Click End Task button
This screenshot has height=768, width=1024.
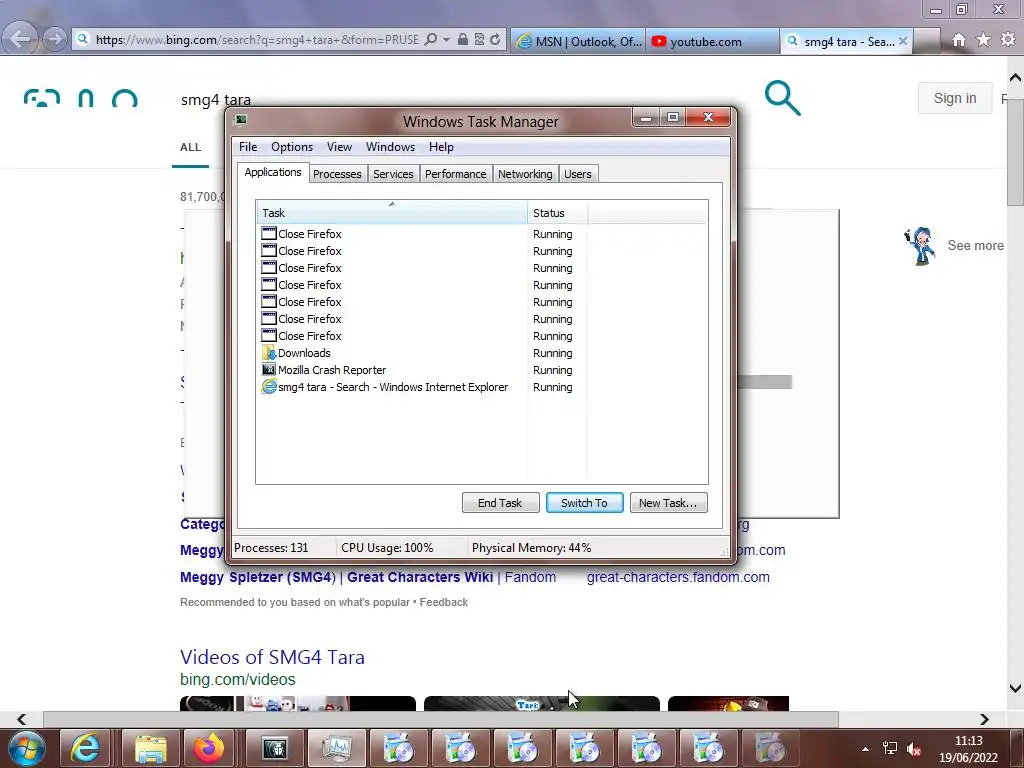click(x=500, y=503)
